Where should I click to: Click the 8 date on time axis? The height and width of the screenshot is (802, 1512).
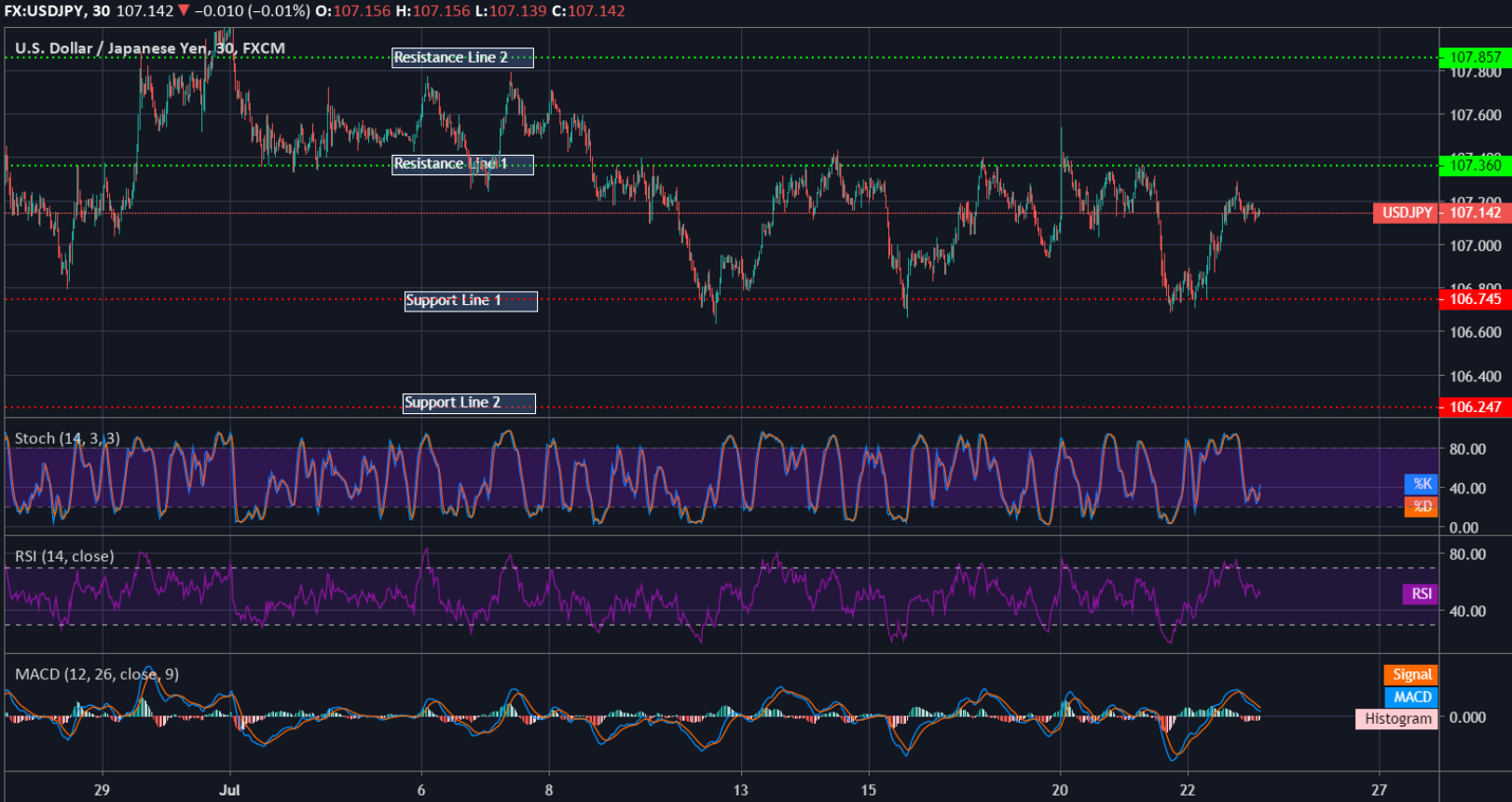pos(549,790)
